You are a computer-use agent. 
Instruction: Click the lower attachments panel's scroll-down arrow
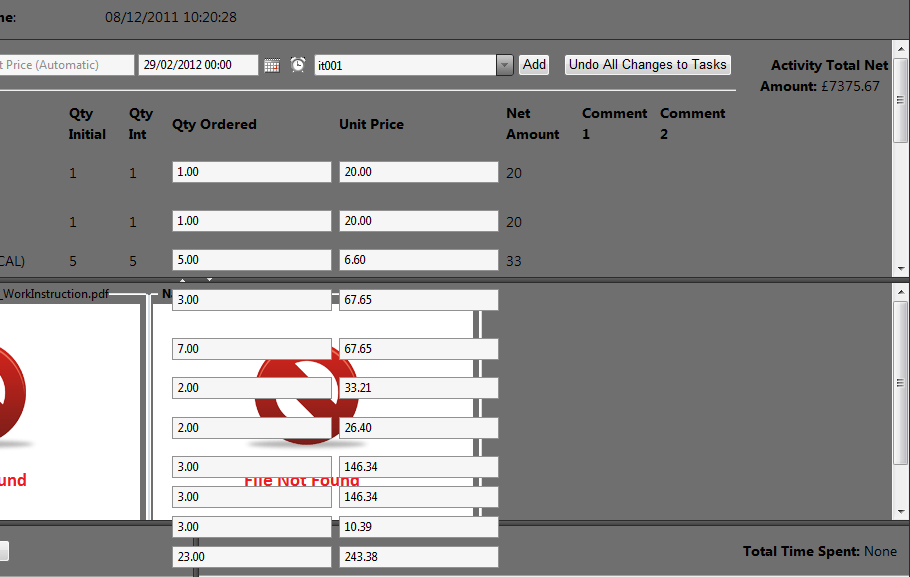coord(901,511)
